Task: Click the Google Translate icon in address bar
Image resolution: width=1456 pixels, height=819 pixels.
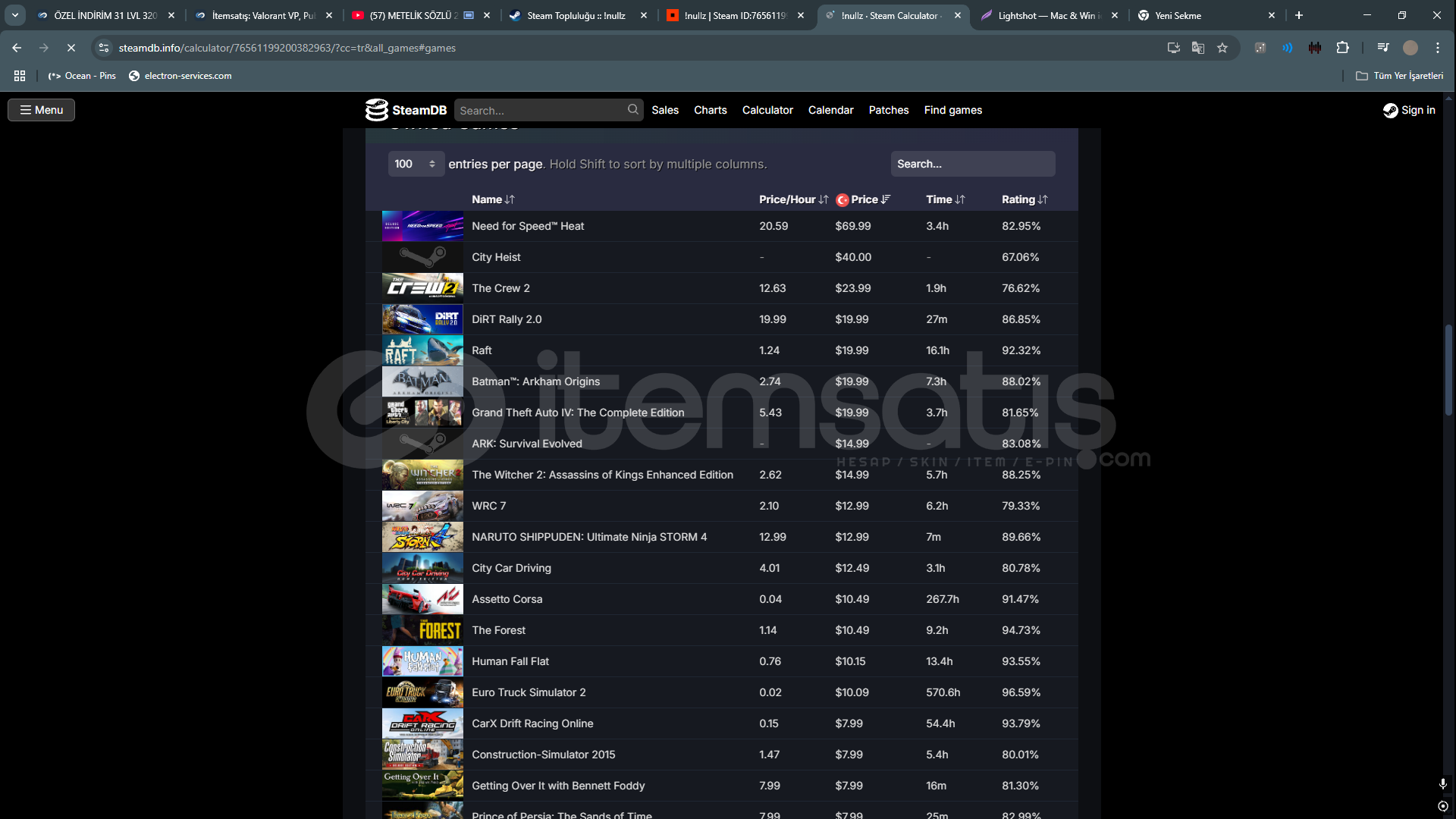Action: 1198,48
